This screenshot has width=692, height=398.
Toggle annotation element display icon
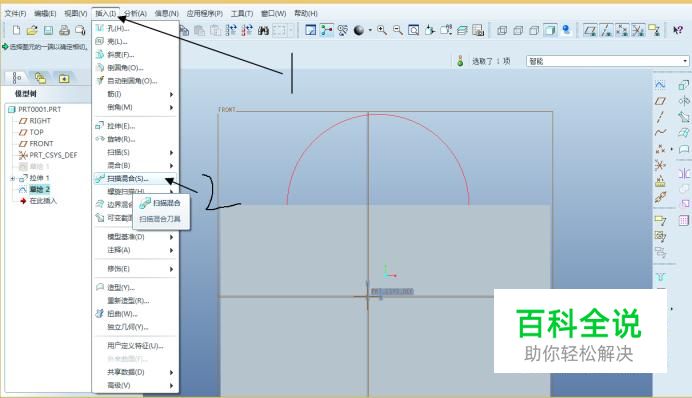654,30
